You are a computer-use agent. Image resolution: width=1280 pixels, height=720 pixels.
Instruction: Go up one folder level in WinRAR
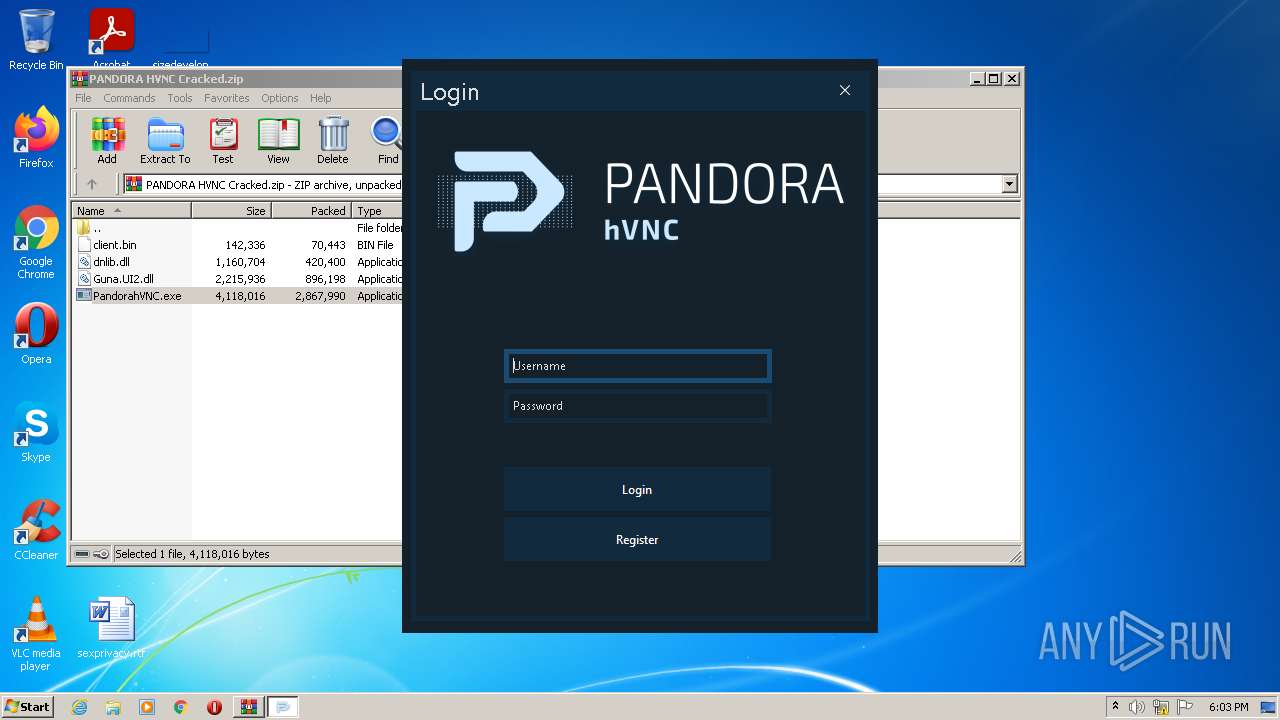pos(92,184)
